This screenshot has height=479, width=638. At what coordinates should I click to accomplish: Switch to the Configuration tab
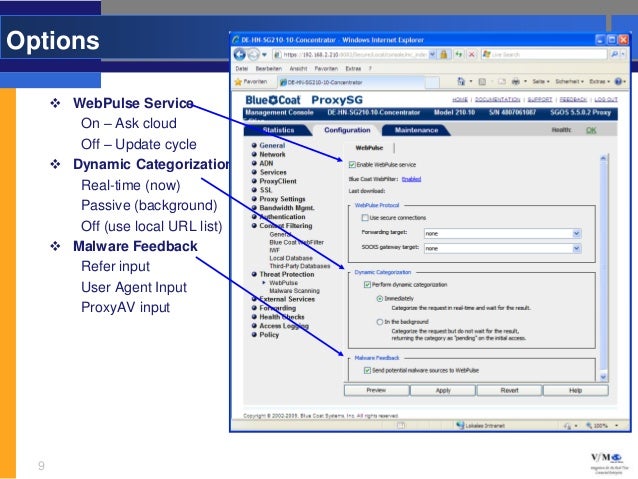pos(347,130)
